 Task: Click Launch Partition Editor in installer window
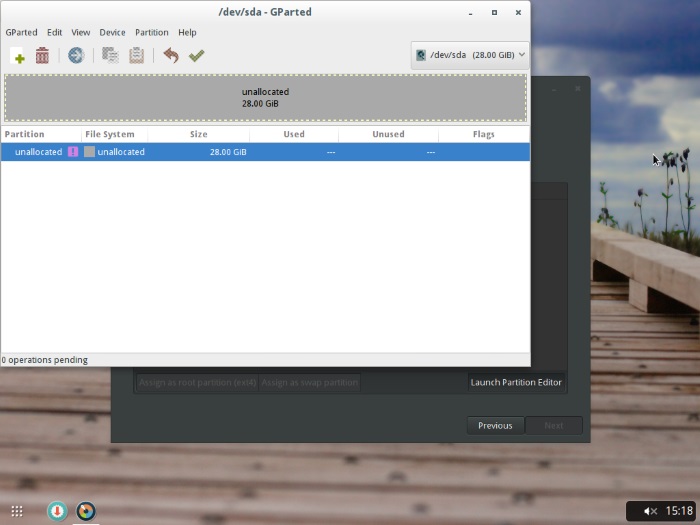[516, 382]
